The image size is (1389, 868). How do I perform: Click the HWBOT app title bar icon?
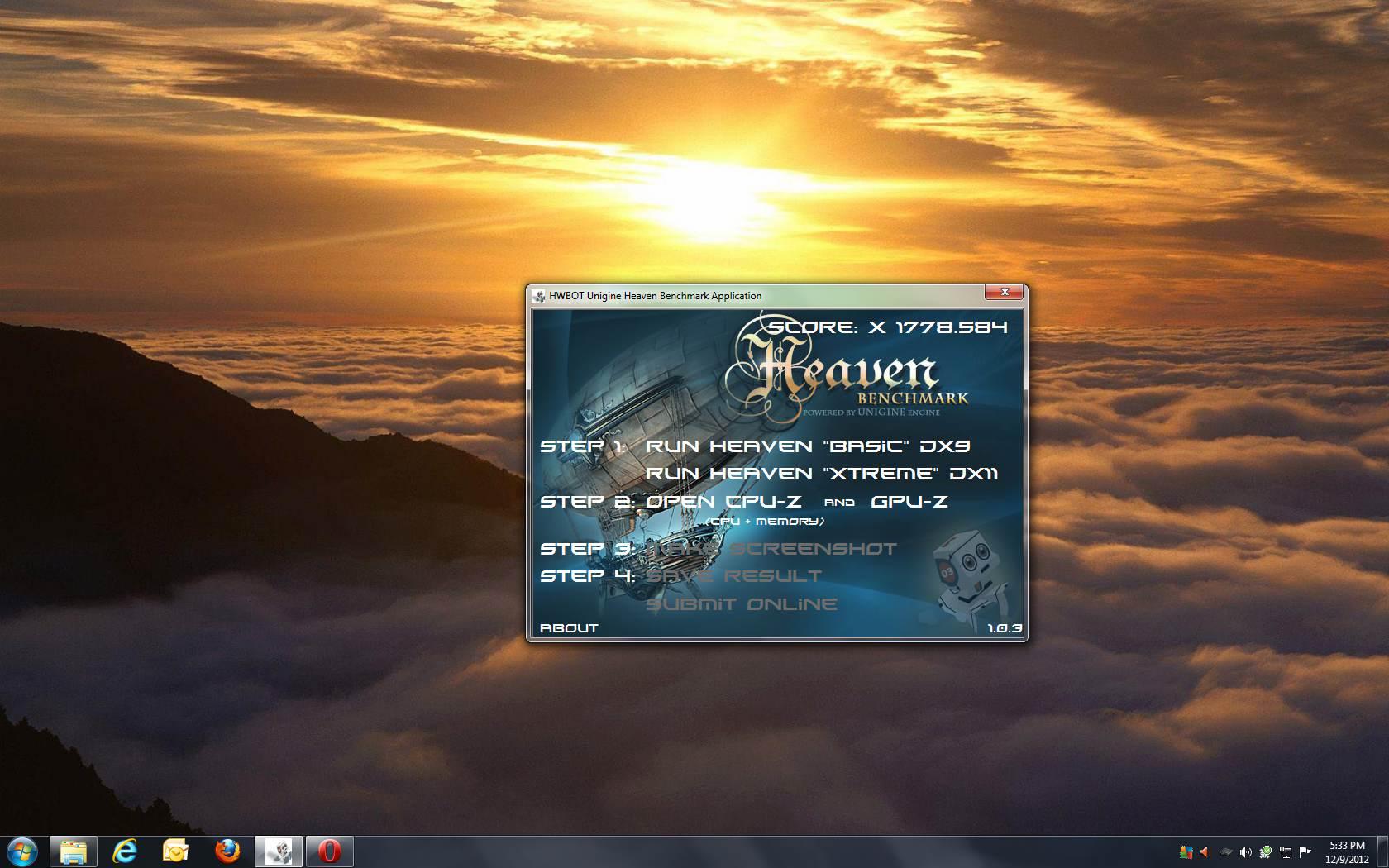(539, 296)
